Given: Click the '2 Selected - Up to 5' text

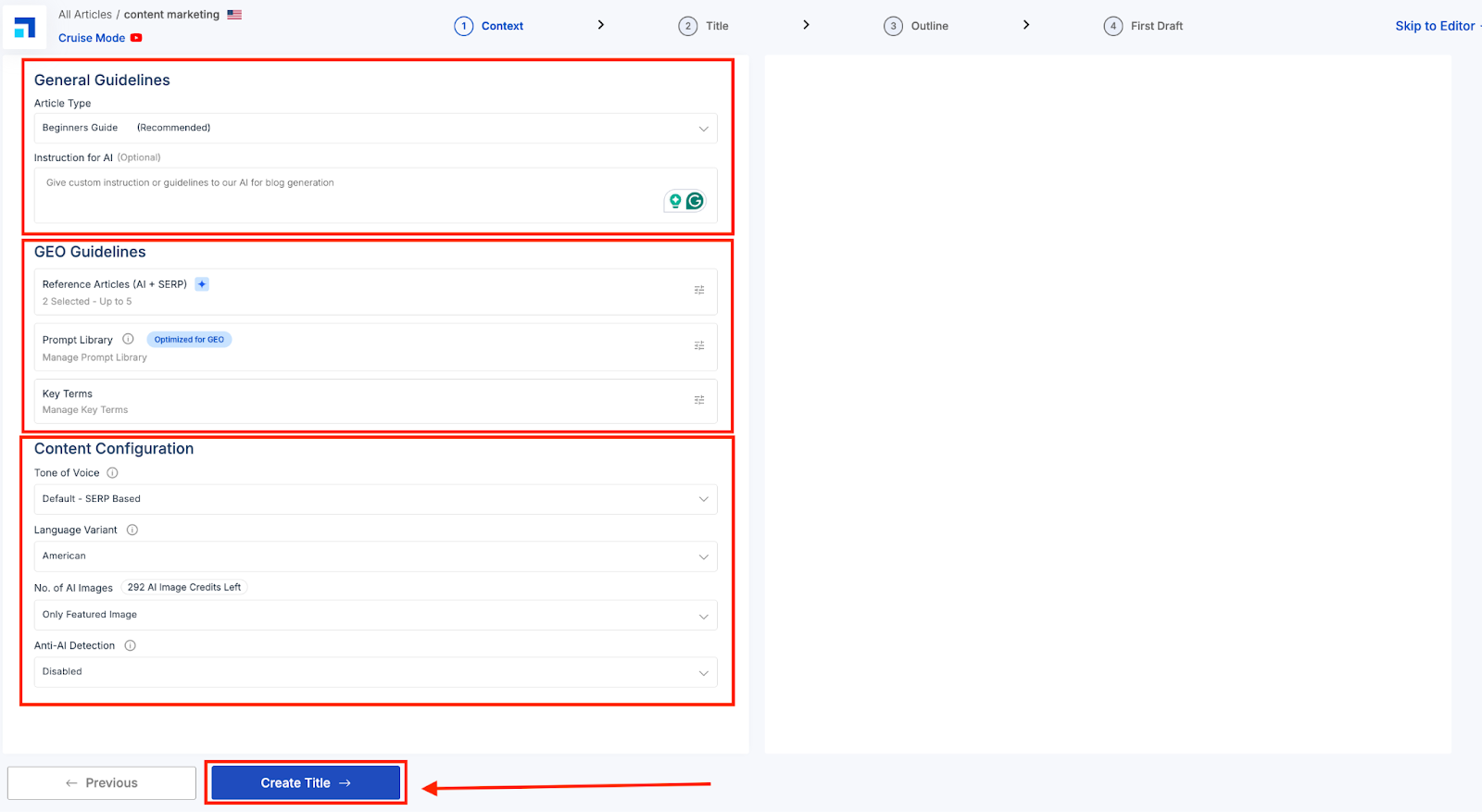Looking at the screenshot, I should pyautogui.click(x=87, y=302).
